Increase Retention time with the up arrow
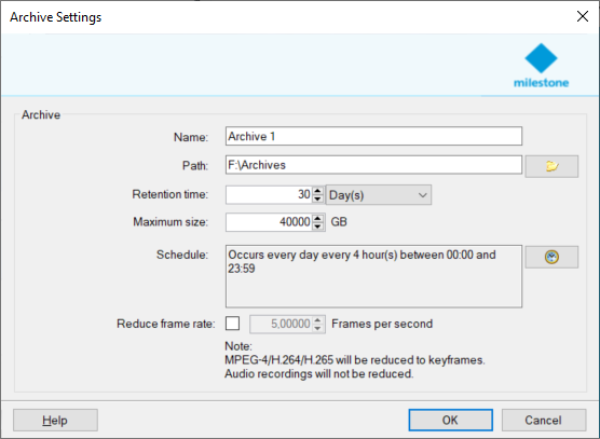The height and width of the screenshot is (439, 600). pos(318,190)
